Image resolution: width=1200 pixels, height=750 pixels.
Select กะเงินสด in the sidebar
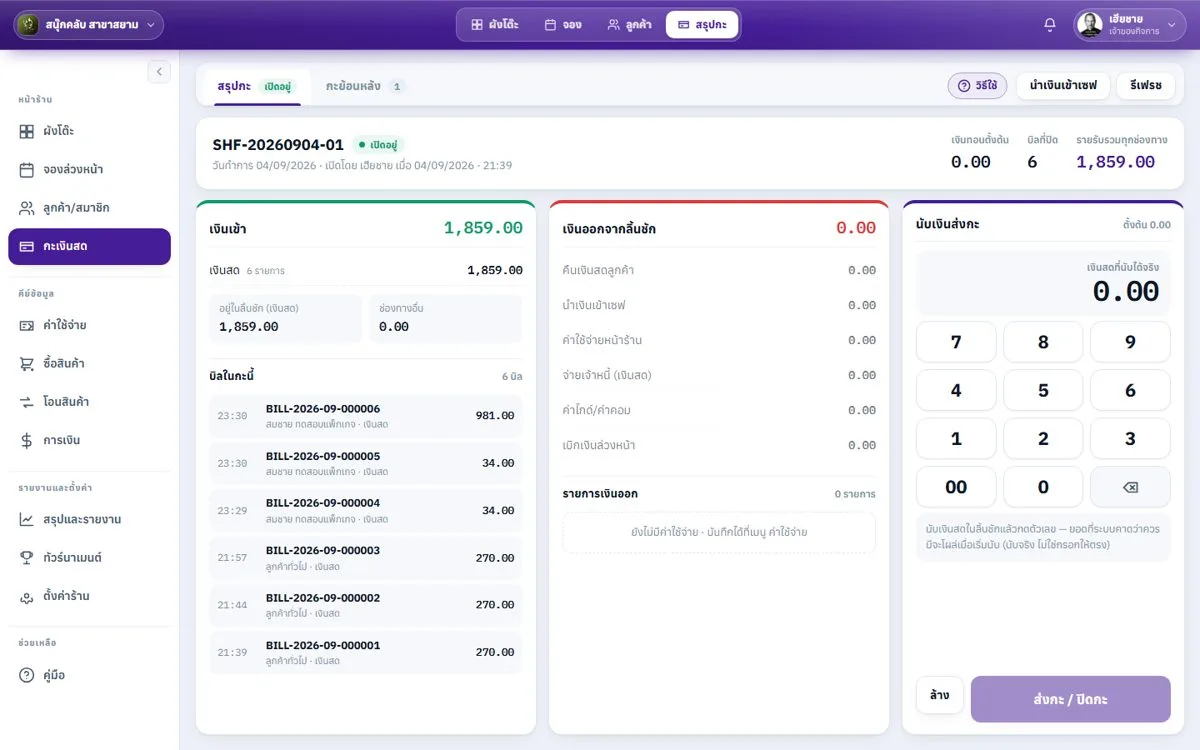[x=89, y=246]
